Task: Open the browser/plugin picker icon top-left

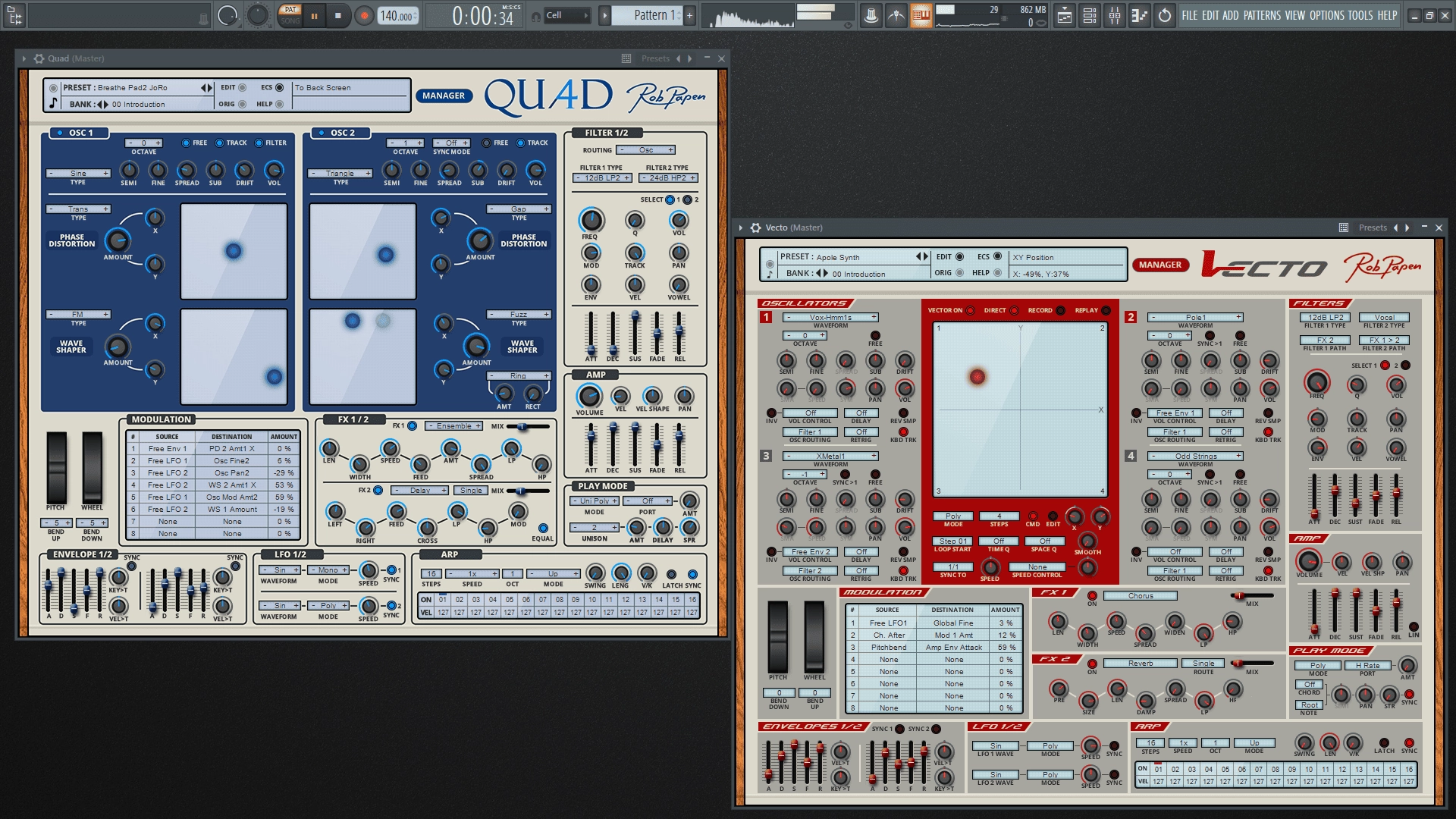Action: (x=15, y=15)
